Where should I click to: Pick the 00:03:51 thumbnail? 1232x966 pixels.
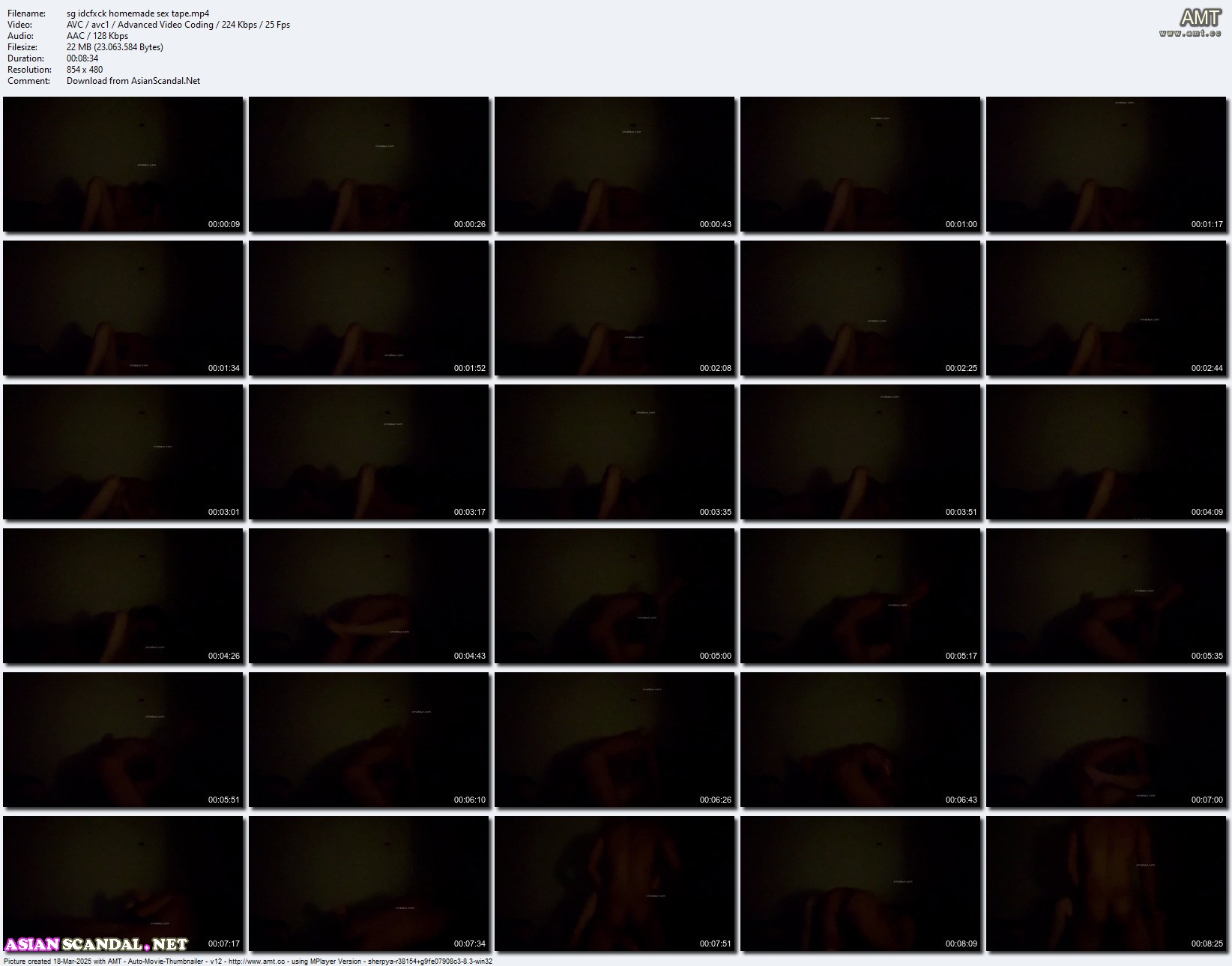[860, 451]
